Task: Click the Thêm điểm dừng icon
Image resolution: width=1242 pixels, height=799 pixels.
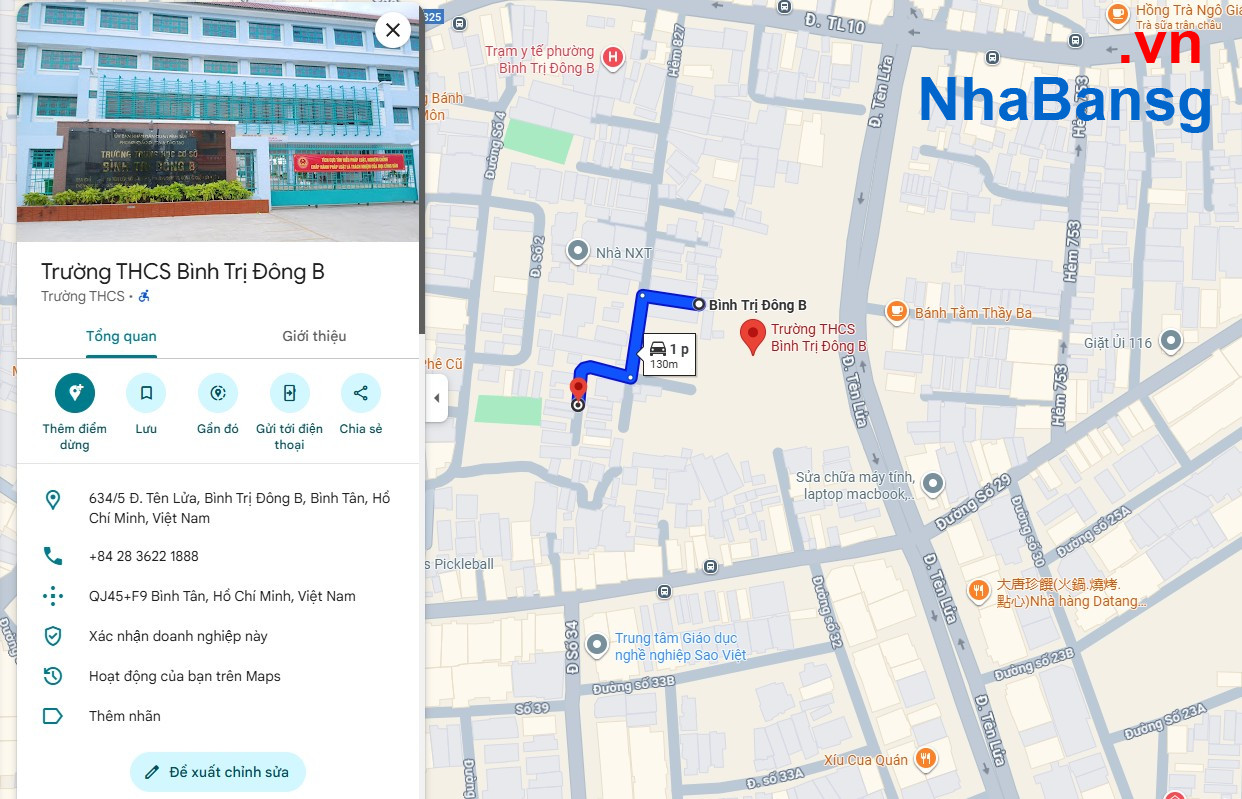Action: (75, 393)
